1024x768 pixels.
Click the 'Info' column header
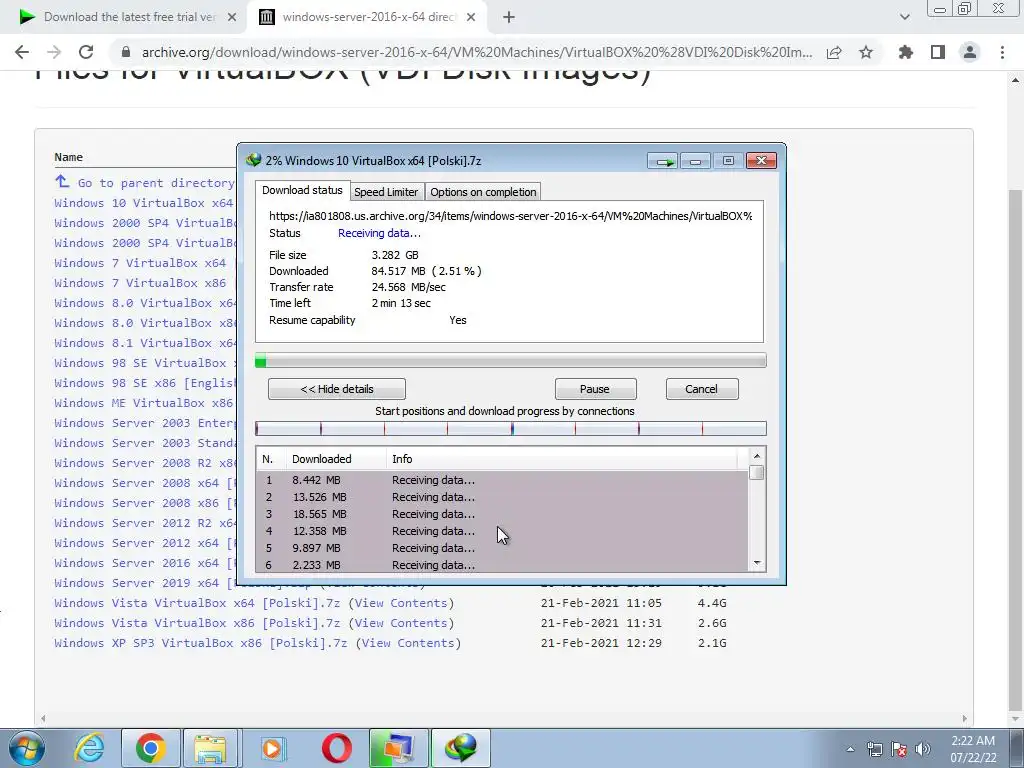click(562, 459)
